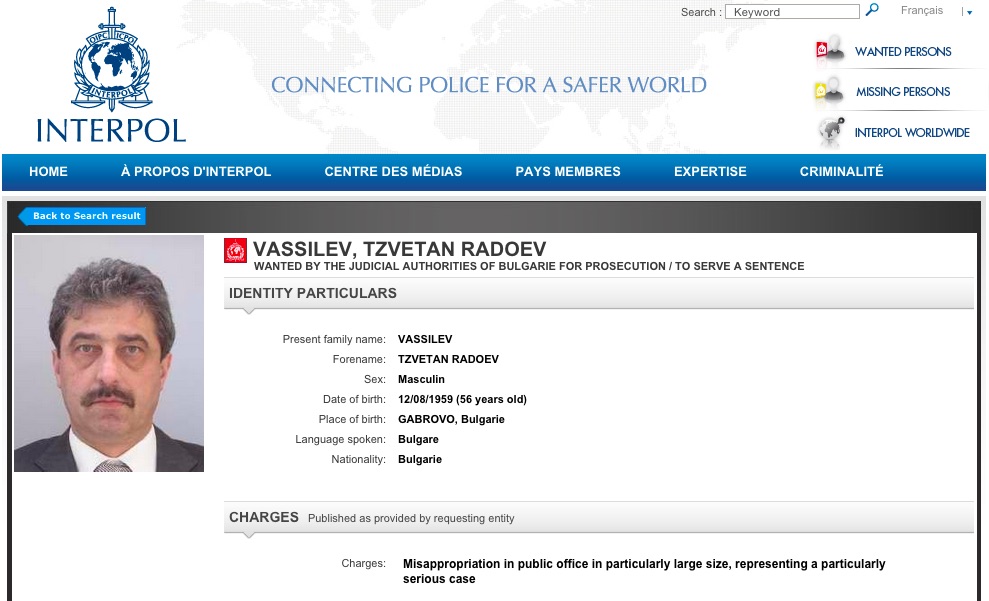
Task: Click the red notice icon beside the name
Action: (235, 250)
